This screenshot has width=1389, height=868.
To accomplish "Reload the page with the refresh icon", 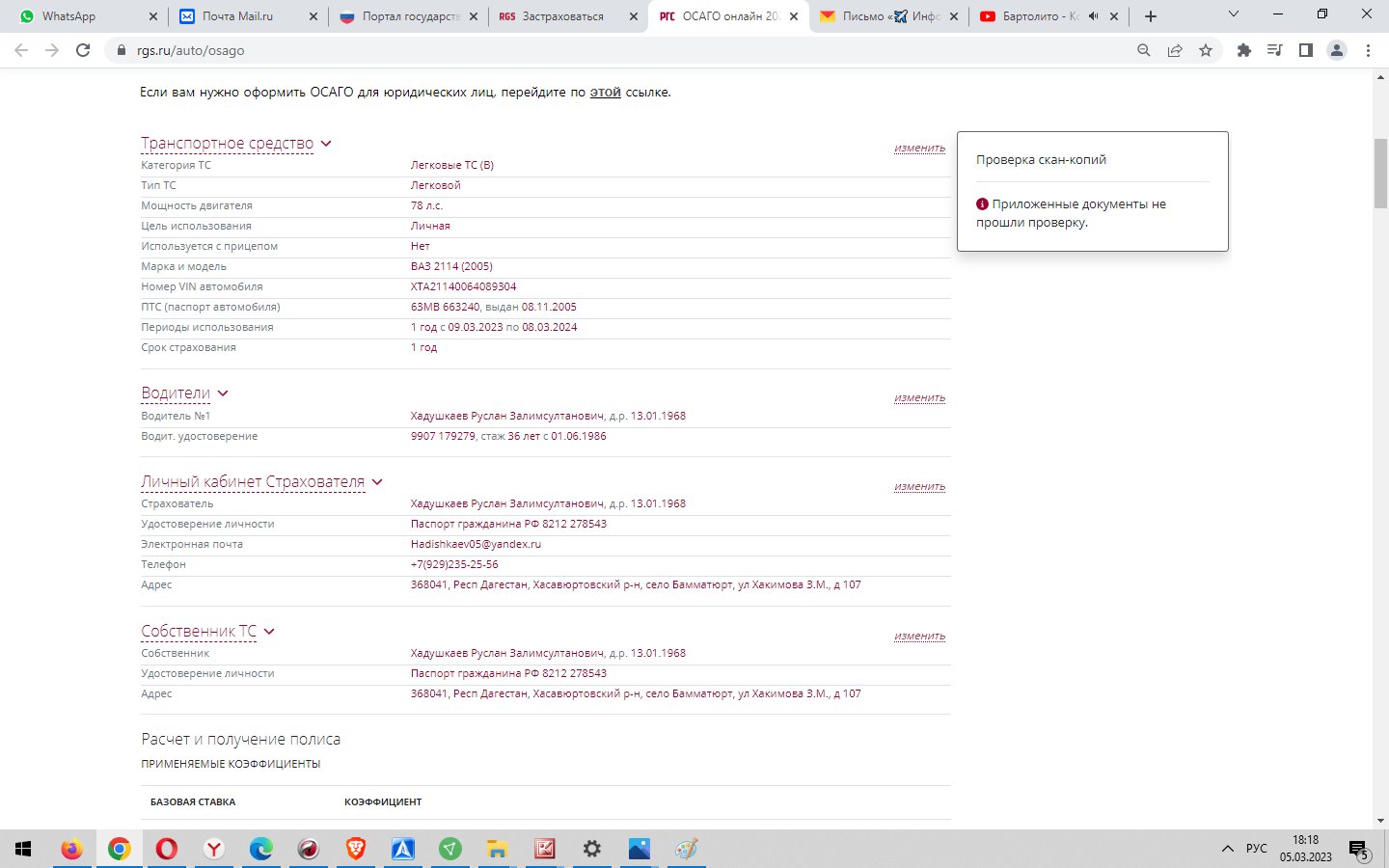I will (x=83, y=50).
